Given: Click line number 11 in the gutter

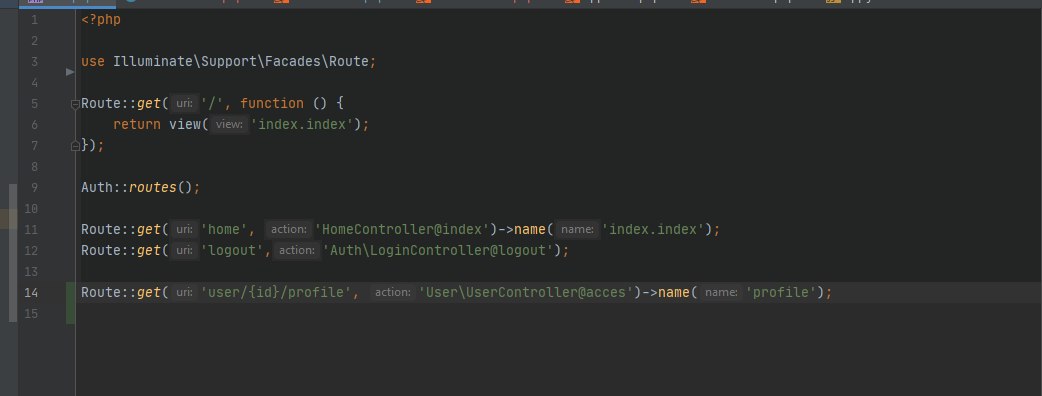Looking at the screenshot, I should pos(31,229).
